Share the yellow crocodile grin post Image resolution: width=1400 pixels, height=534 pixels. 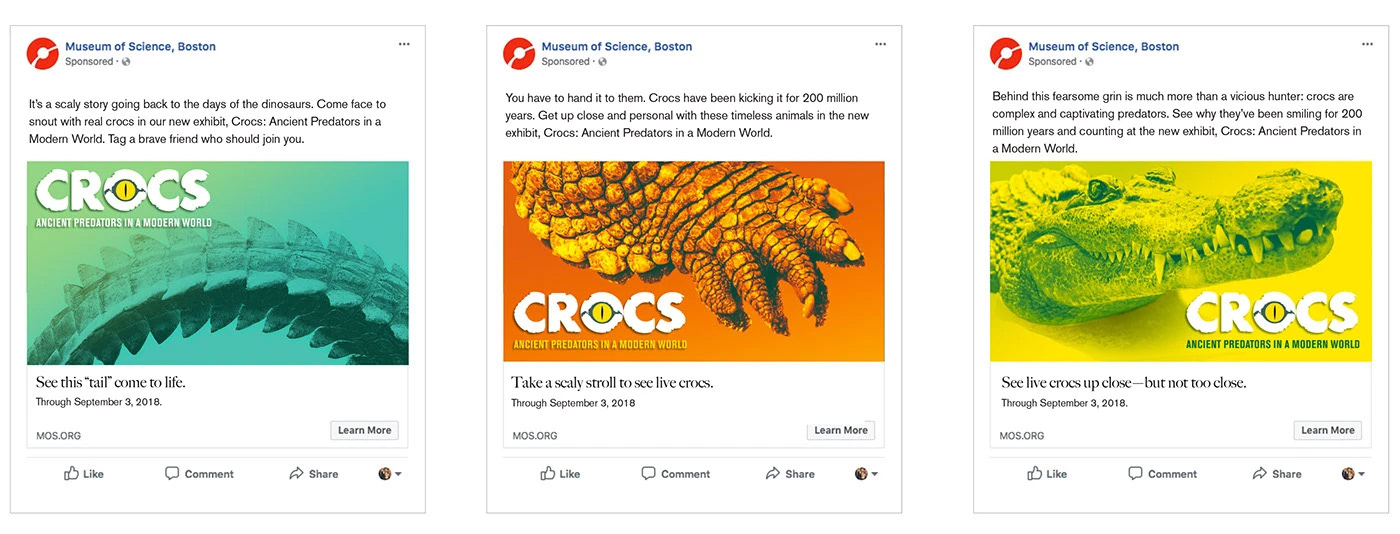1276,474
